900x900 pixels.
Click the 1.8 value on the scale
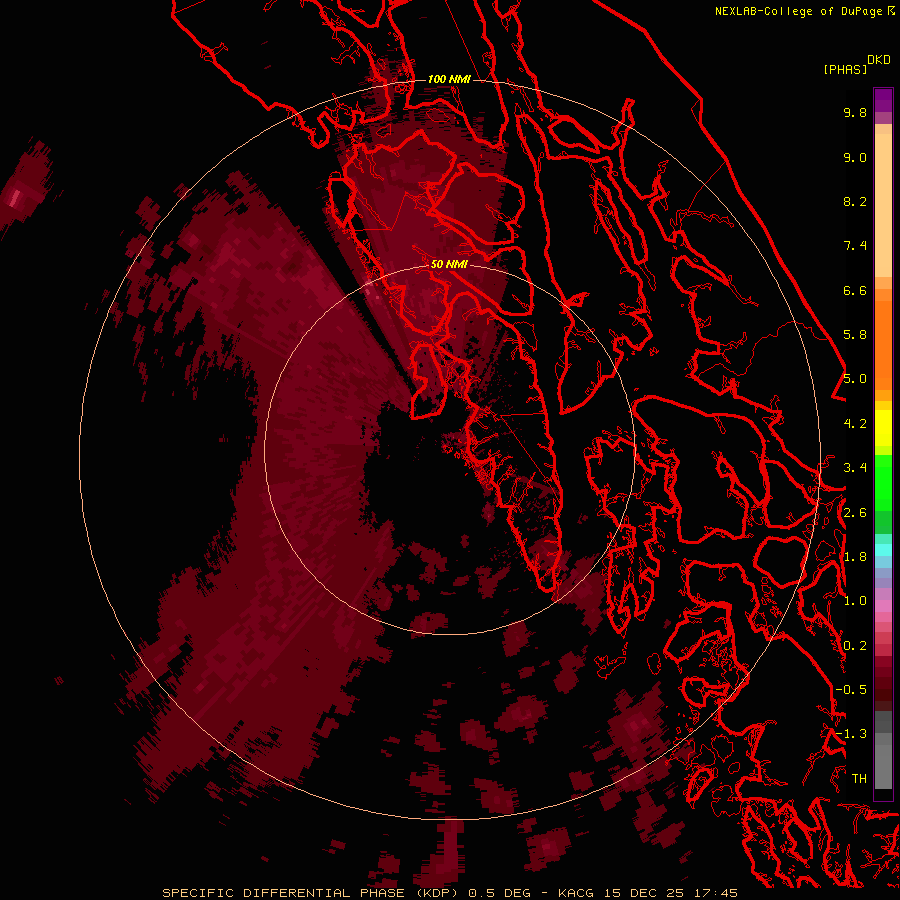pyautogui.click(x=855, y=557)
